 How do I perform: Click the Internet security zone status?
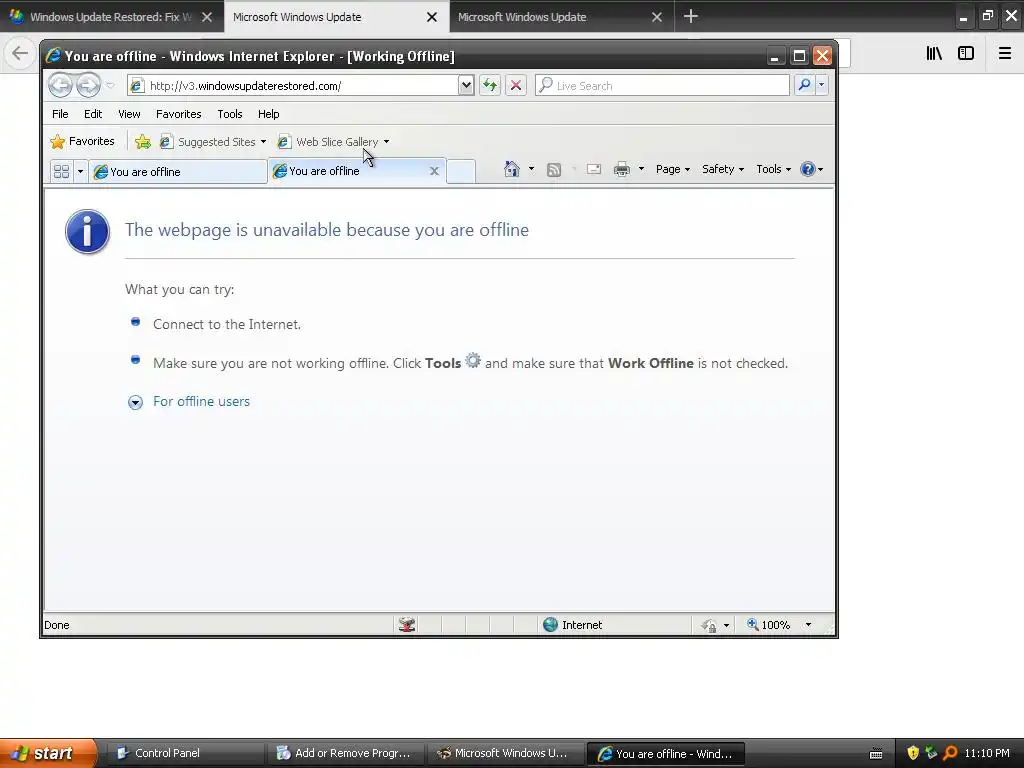pos(582,625)
